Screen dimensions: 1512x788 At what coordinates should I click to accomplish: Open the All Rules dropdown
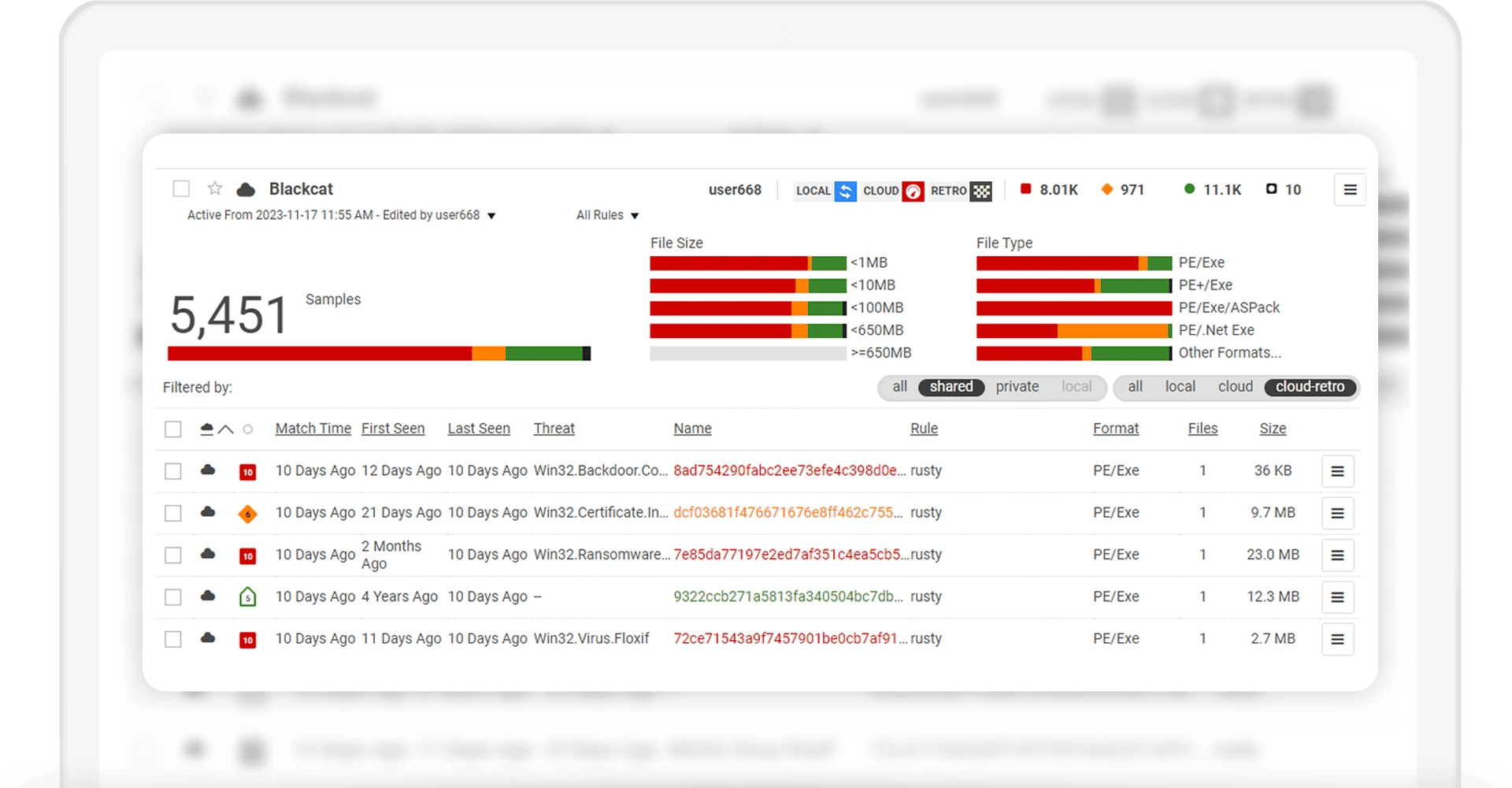(607, 215)
